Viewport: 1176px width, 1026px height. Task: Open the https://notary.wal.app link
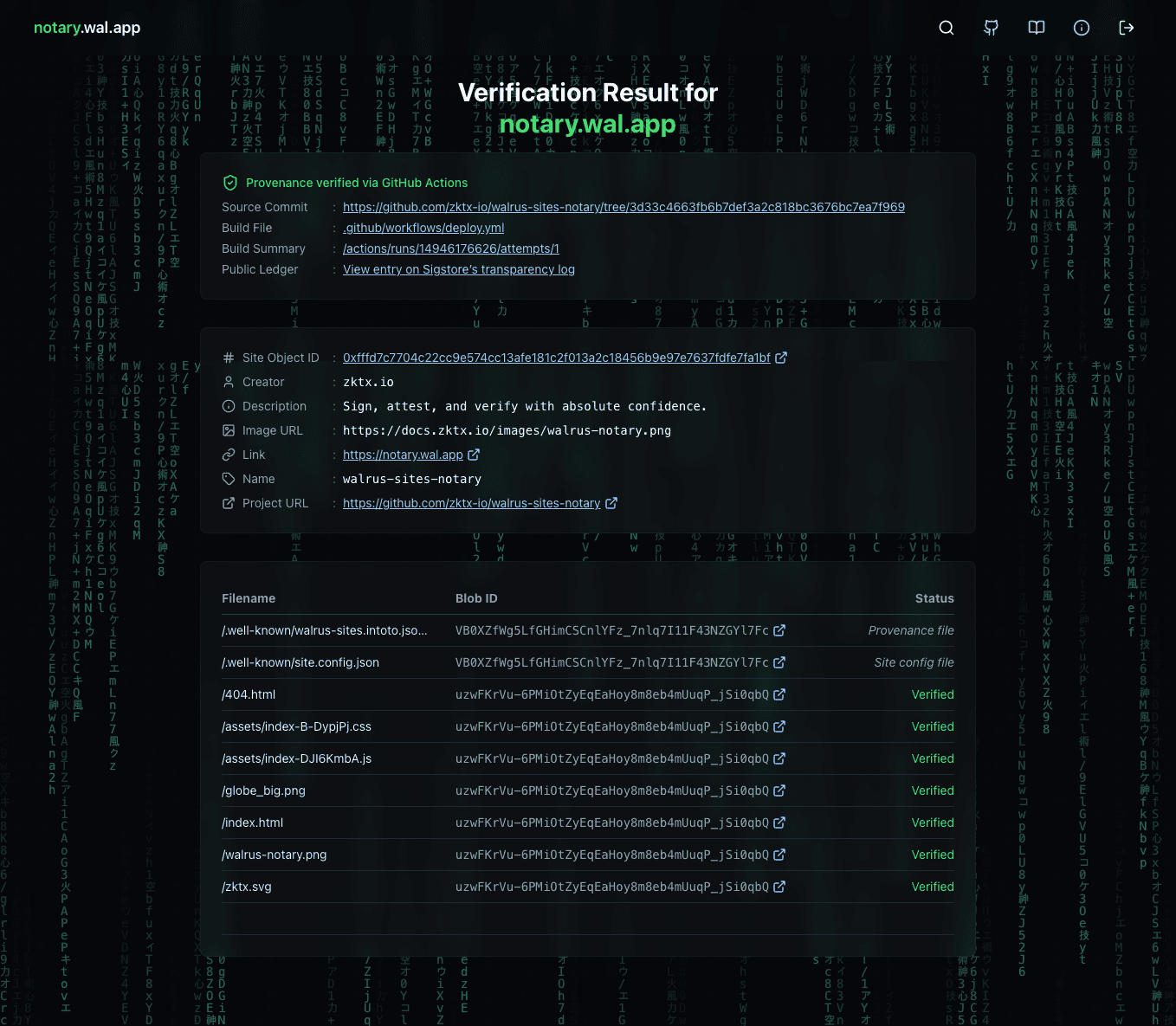click(x=403, y=455)
